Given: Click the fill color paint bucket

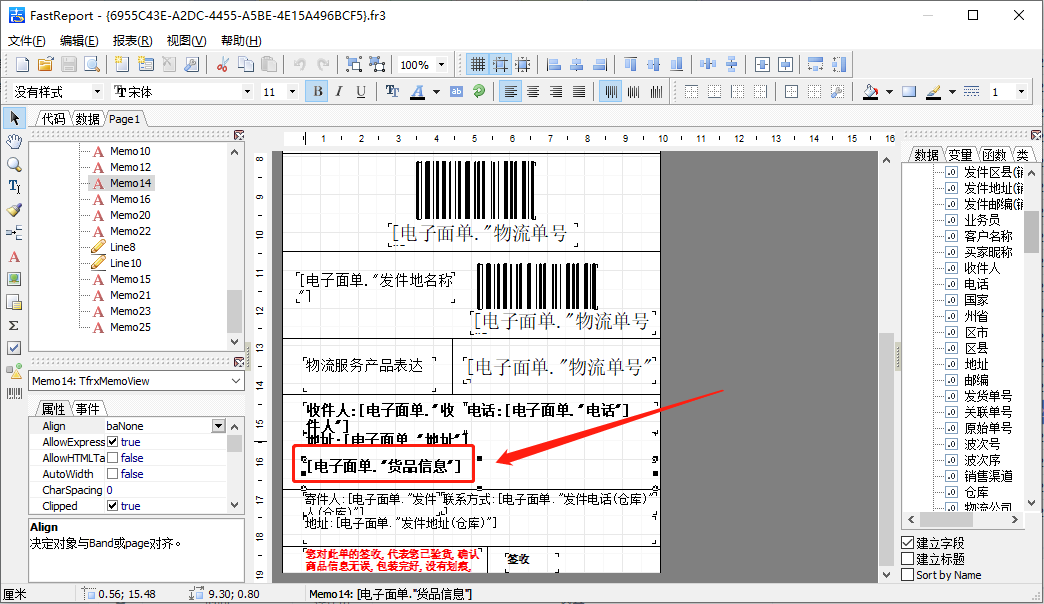Looking at the screenshot, I should [871, 92].
